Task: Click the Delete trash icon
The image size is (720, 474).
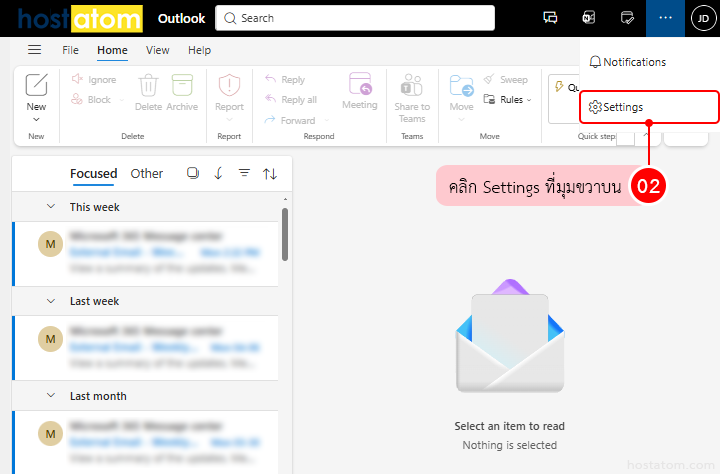Action: click(148, 85)
